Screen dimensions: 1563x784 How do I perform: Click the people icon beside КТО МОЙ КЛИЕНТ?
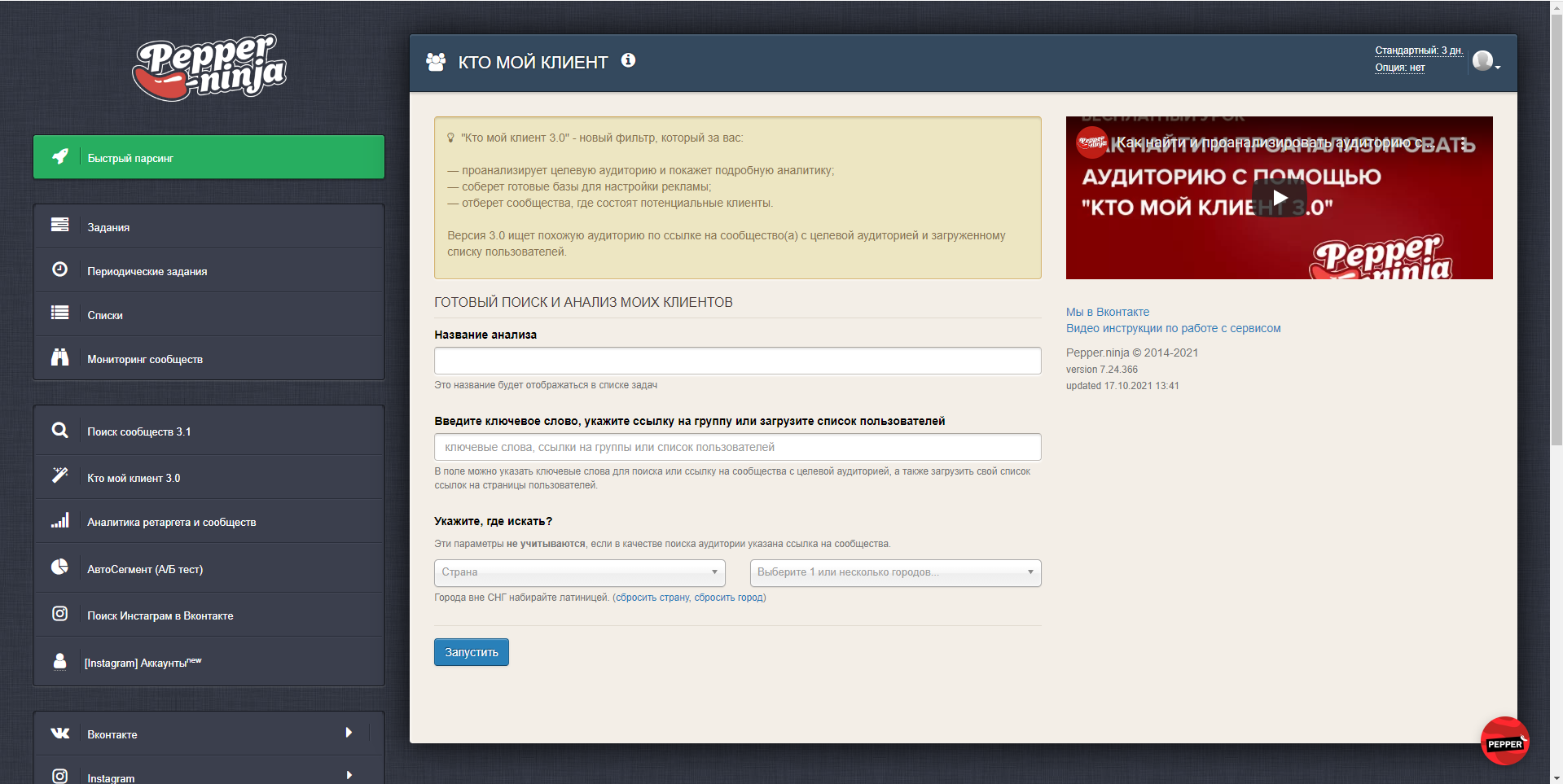pos(436,62)
